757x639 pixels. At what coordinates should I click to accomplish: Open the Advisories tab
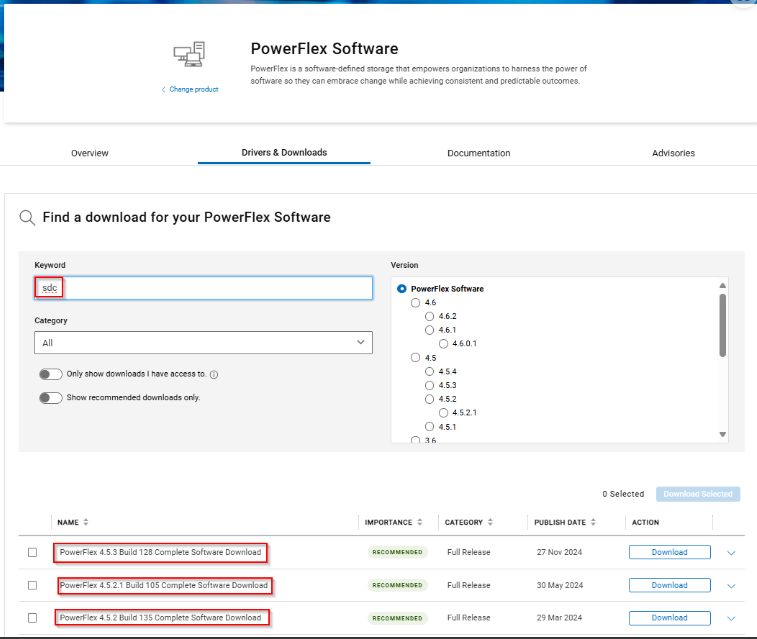tap(673, 153)
